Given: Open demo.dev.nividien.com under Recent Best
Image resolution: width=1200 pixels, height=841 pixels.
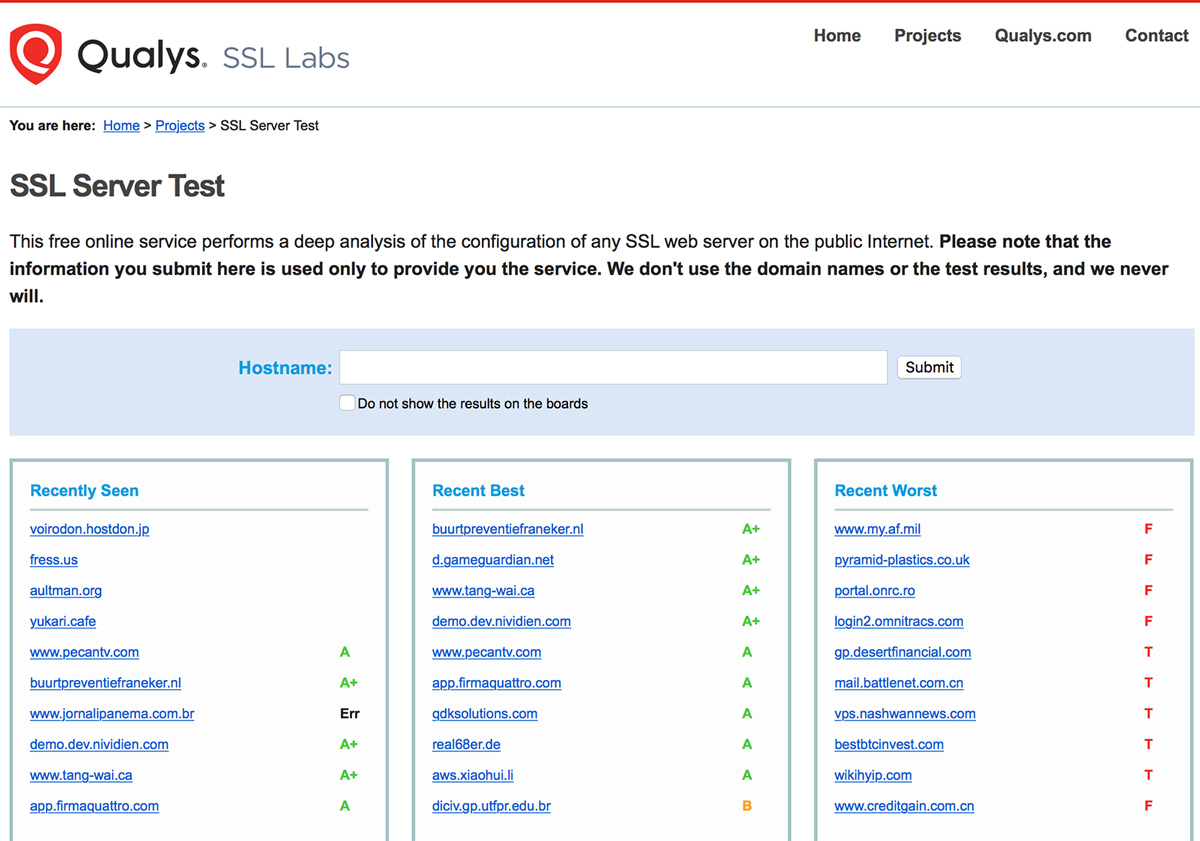Looking at the screenshot, I should click(501, 622).
